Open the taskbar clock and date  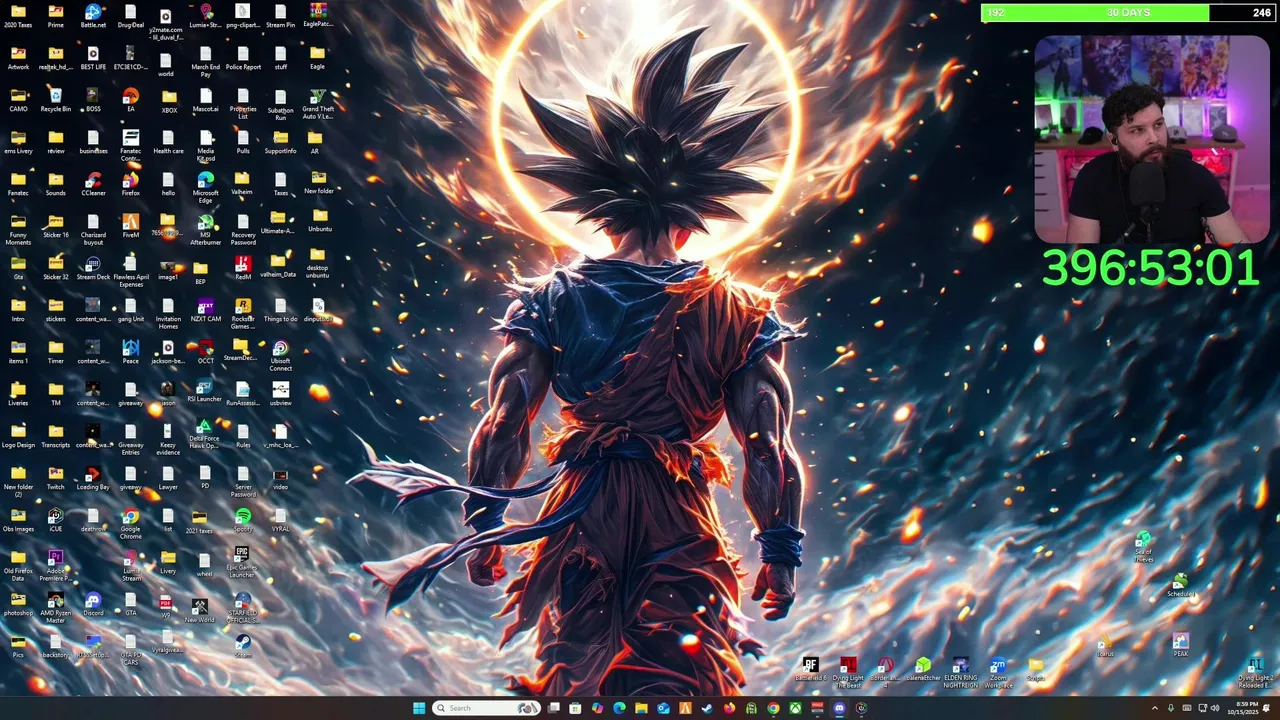[1245, 708]
